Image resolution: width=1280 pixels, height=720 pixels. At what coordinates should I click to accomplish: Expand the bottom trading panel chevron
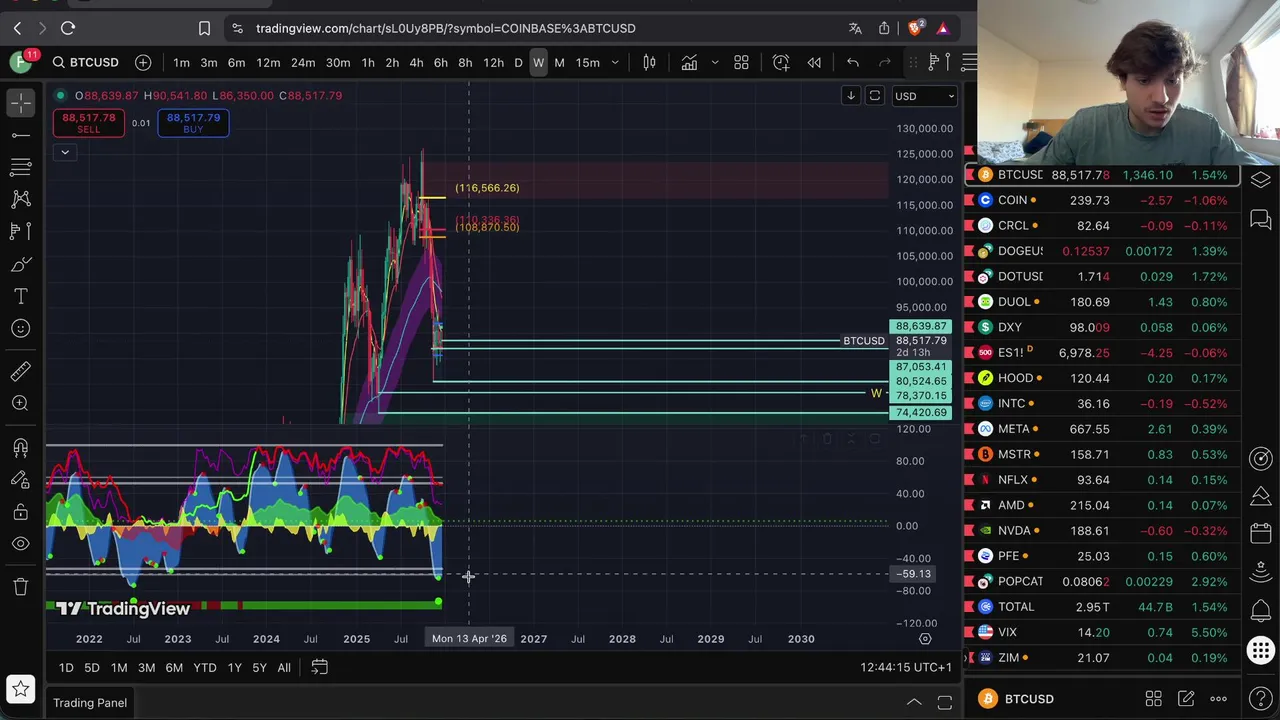pyautogui.click(x=913, y=703)
